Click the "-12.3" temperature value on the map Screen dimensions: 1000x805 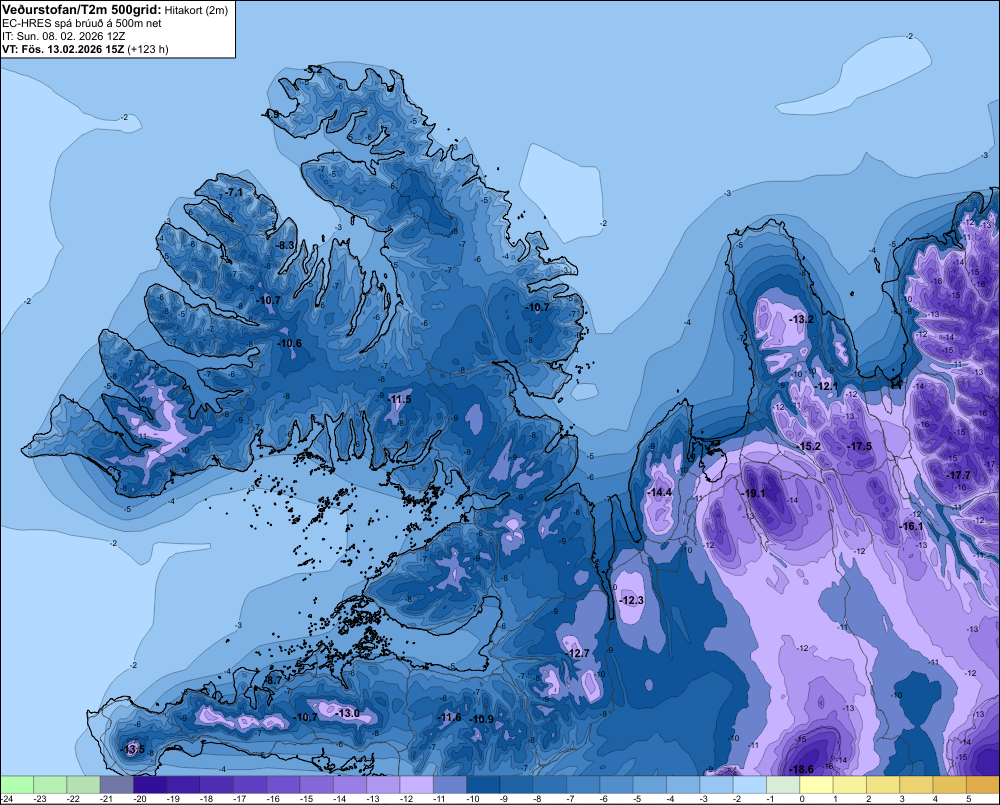[632, 600]
